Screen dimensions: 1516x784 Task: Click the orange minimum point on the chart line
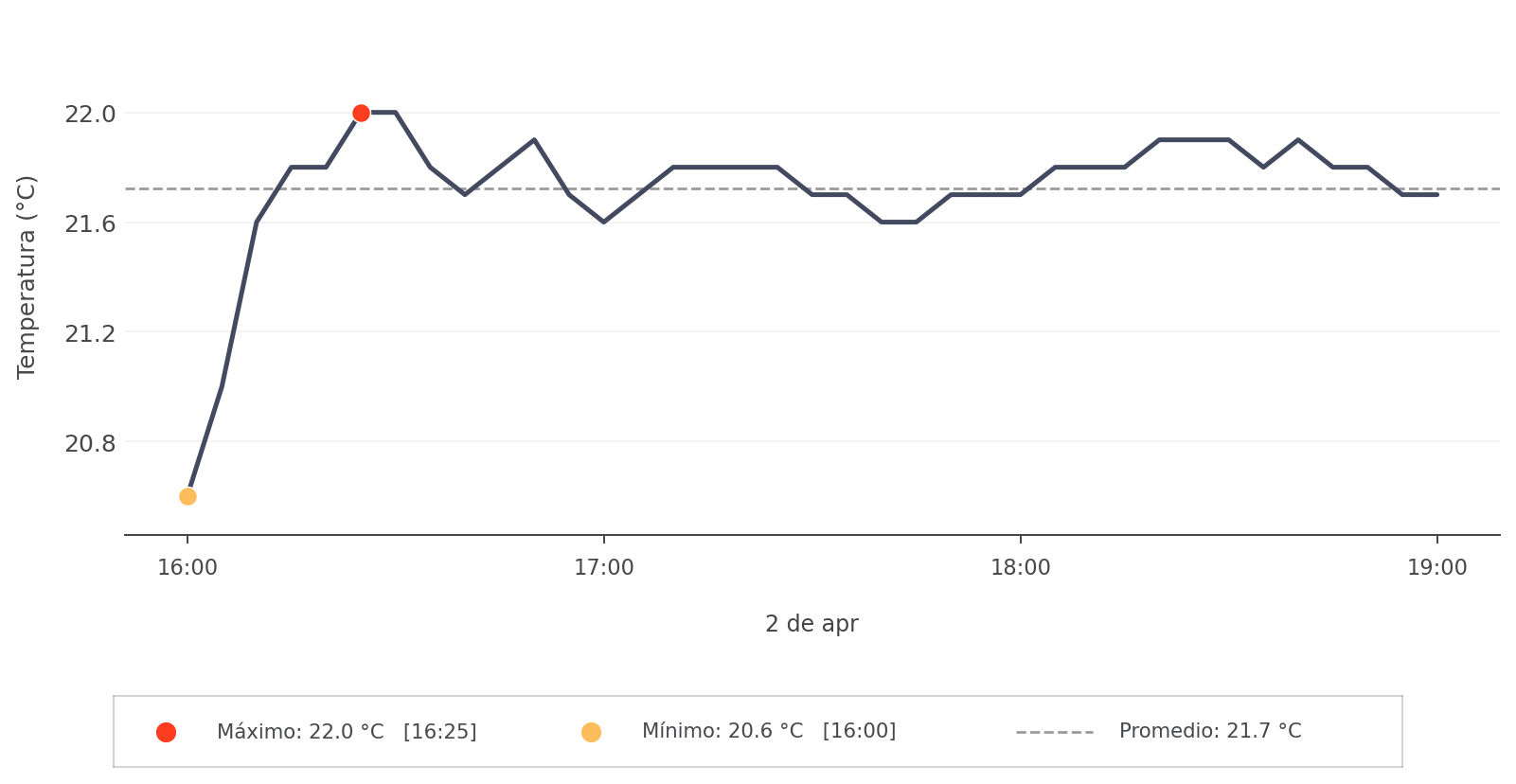[x=187, y=496]
